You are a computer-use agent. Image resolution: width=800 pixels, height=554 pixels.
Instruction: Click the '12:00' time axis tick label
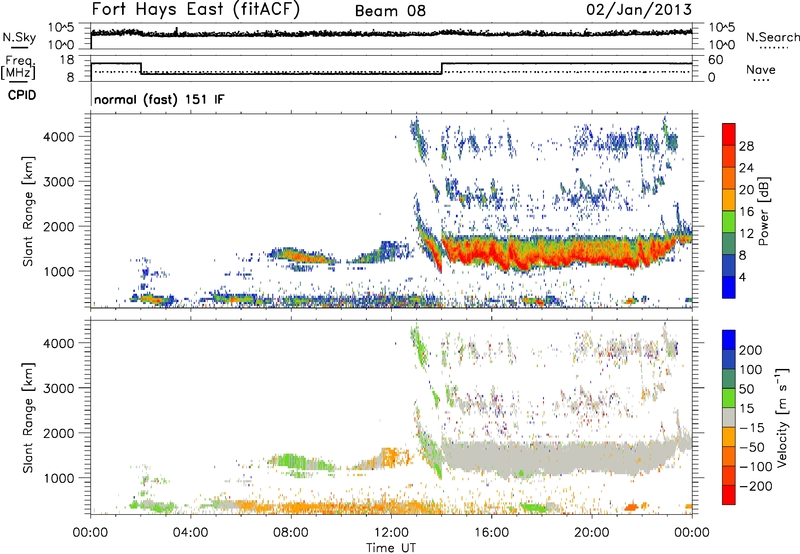coord(391,533)
